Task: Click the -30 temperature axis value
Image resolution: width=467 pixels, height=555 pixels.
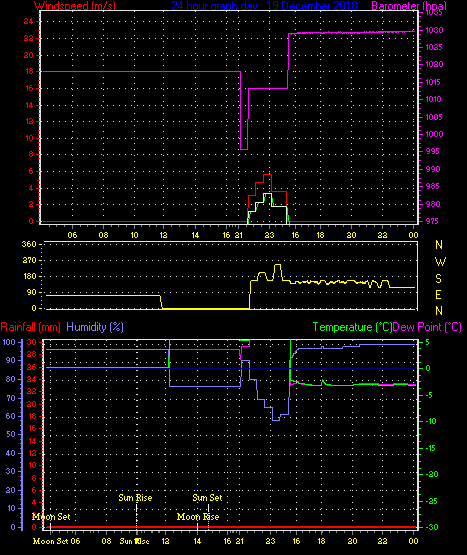Action: point(431,527)
